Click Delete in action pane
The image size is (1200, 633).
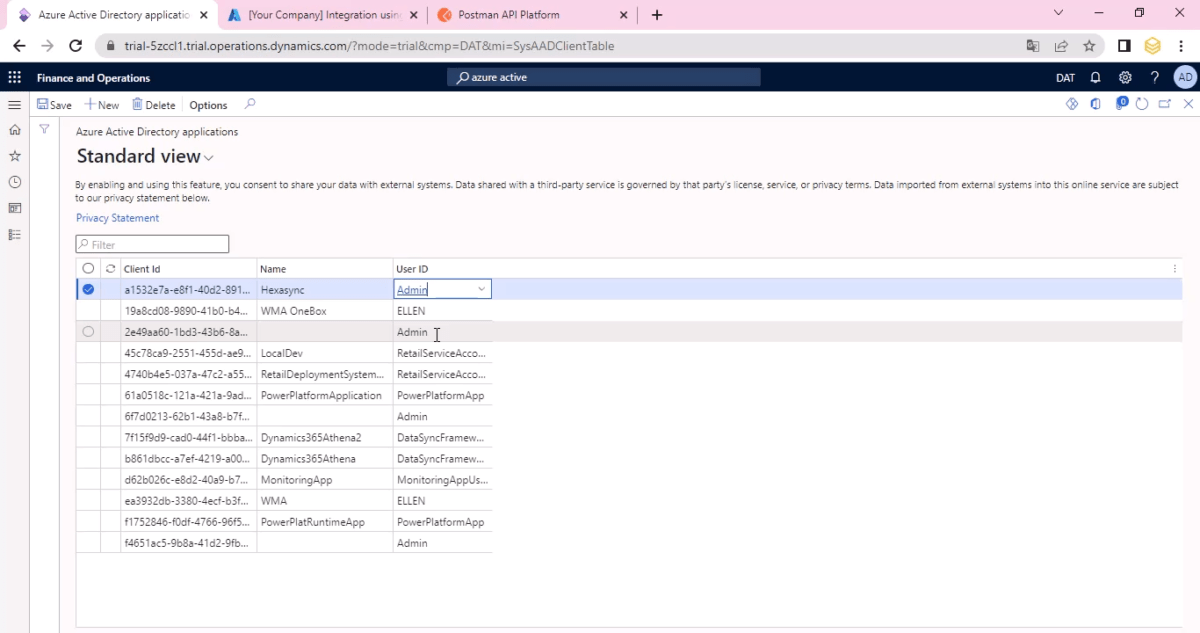[154, 105]
